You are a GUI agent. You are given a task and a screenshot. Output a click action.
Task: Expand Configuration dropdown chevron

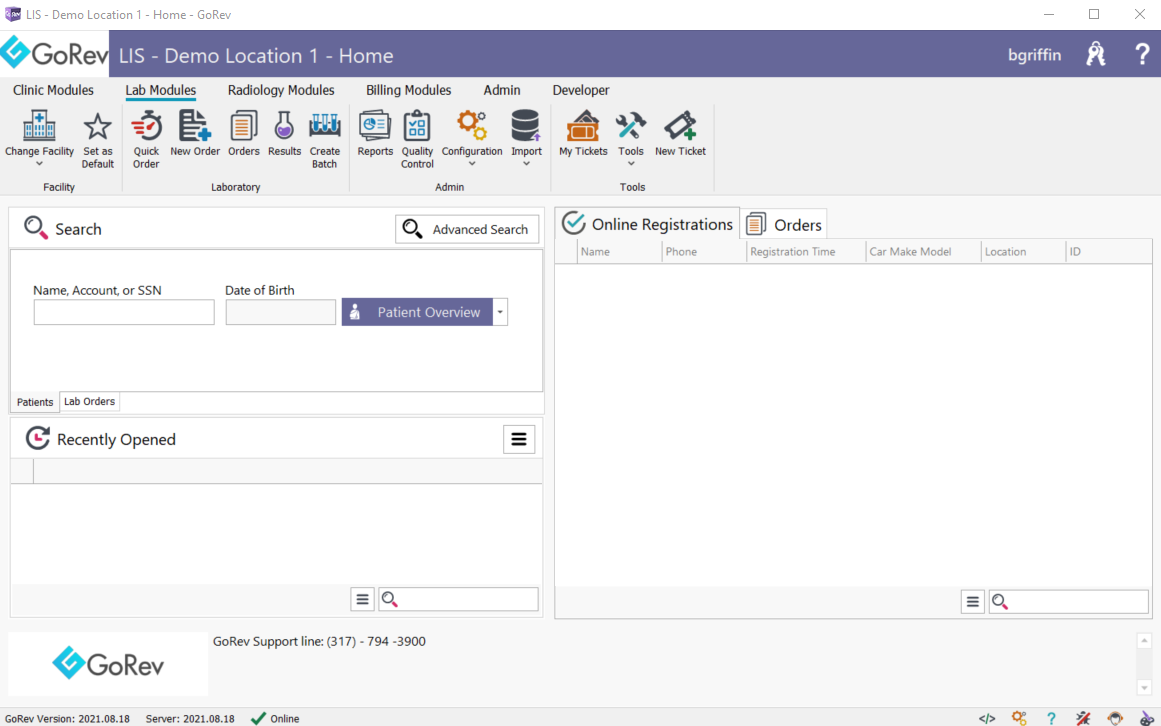pyautogui.click(x=472, y=164)
